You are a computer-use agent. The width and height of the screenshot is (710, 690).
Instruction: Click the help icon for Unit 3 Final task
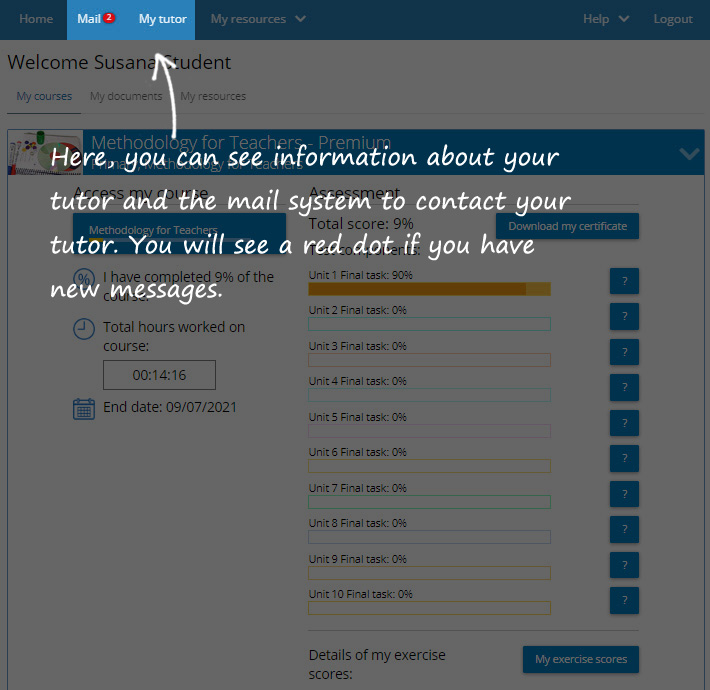[x=624, y=352]
